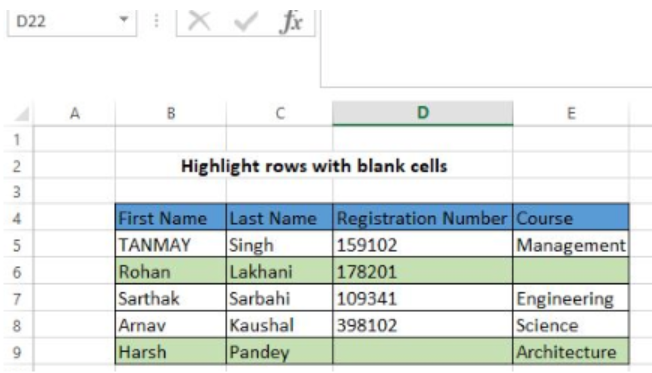Screen dimensions: 652x373
Task: Click the First Name header cell
Action: tap(171, 217)
